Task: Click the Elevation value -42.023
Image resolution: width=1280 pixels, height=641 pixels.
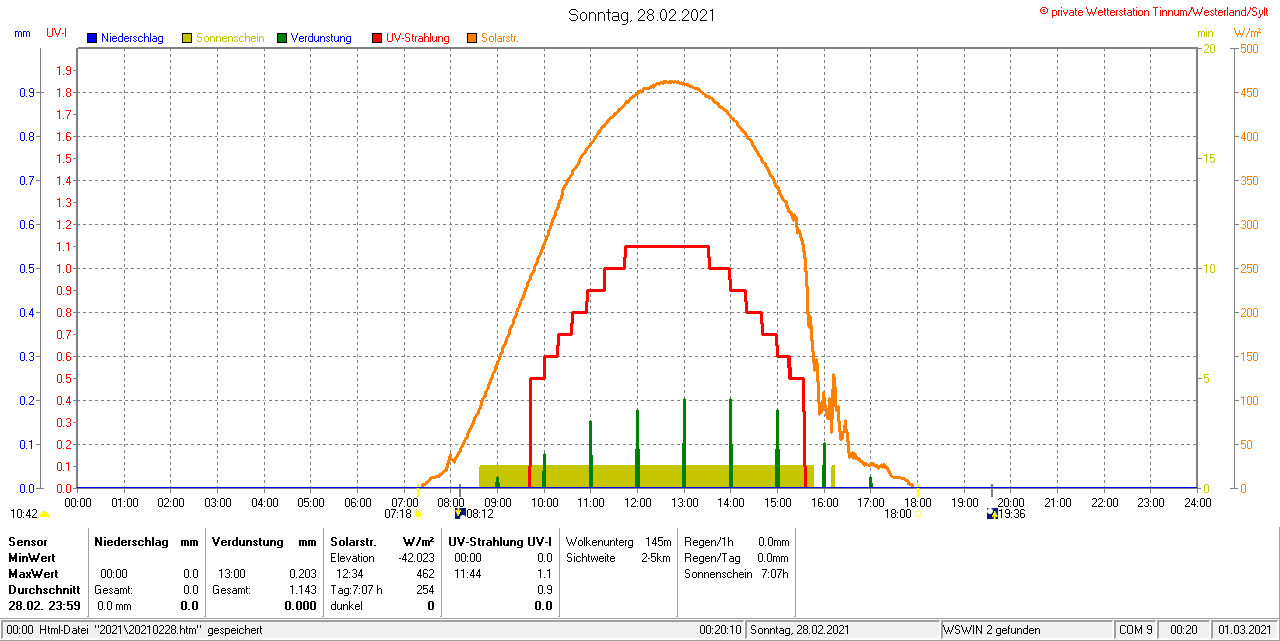Action: tap(416, 558)
